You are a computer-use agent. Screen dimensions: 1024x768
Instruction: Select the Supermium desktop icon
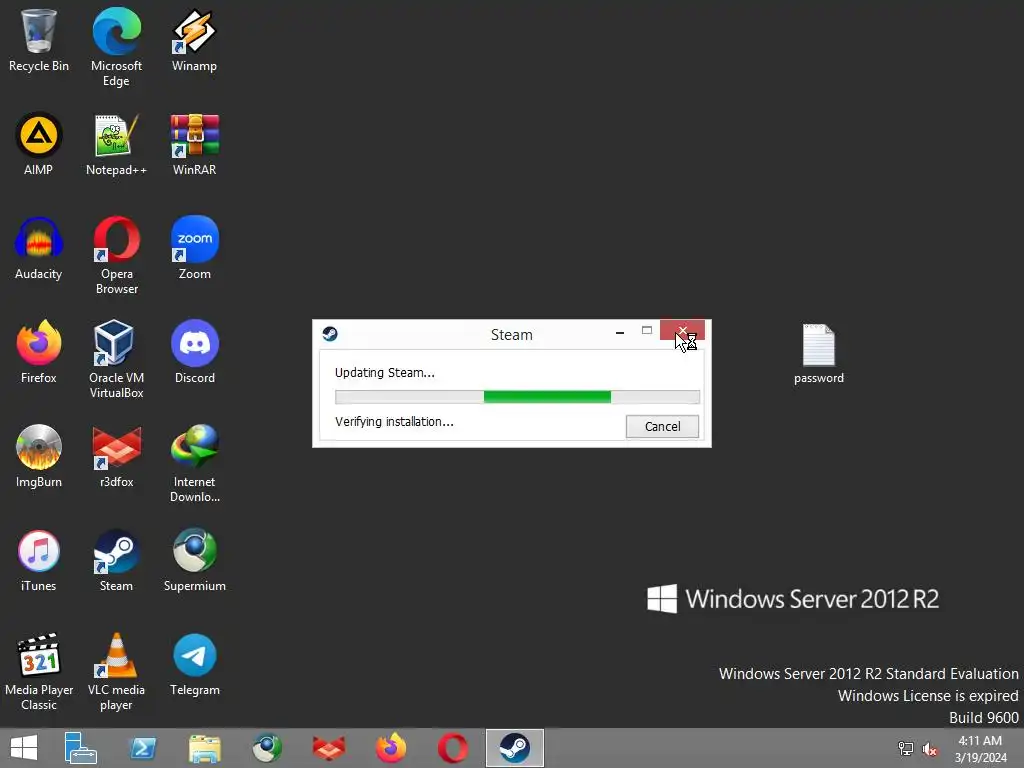point(194,561)
